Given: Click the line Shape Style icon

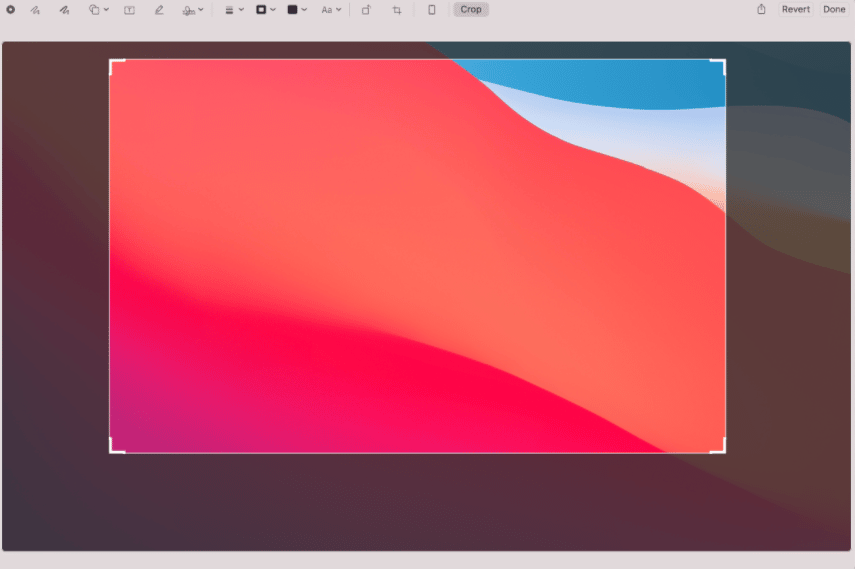Looking at the screenshot, I should pos(229,10).
